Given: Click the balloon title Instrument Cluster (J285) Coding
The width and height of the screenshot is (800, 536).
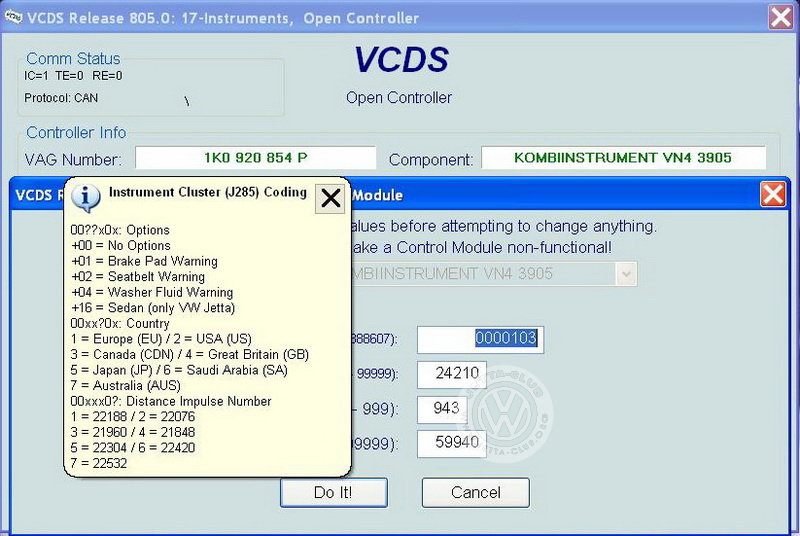Looking at the screenshot, I should pos(208,192).
